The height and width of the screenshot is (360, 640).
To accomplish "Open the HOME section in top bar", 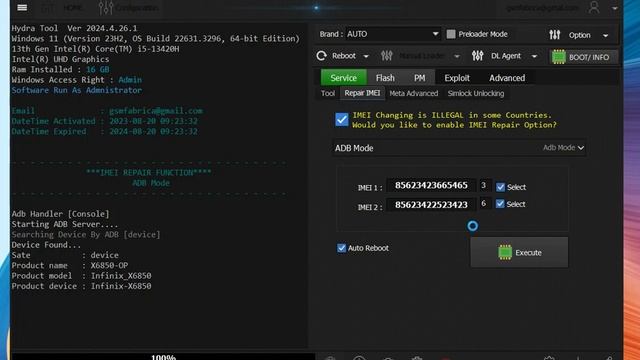I will pos(73,8).
